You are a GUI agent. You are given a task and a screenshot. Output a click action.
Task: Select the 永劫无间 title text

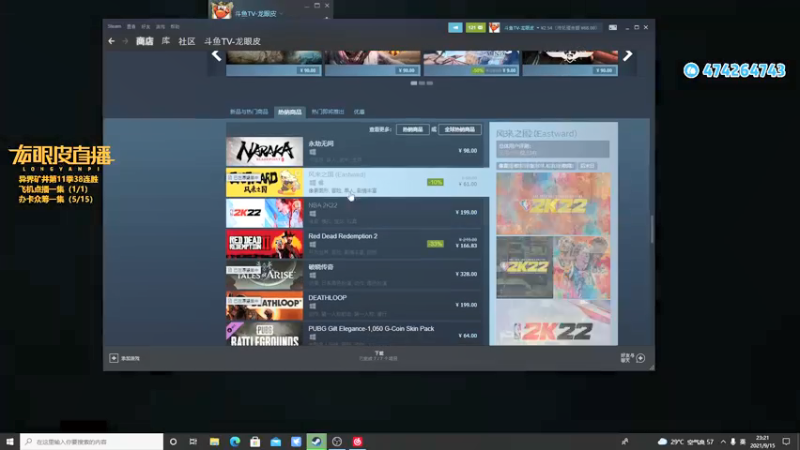[321, 144]
